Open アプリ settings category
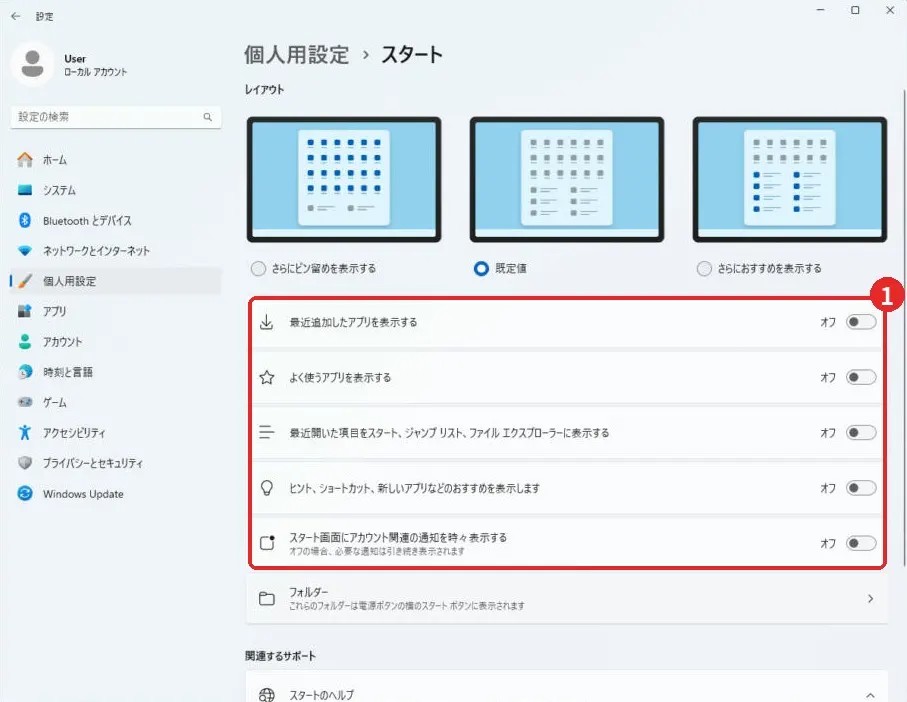 pyautogui.click(x=116, y=311)
